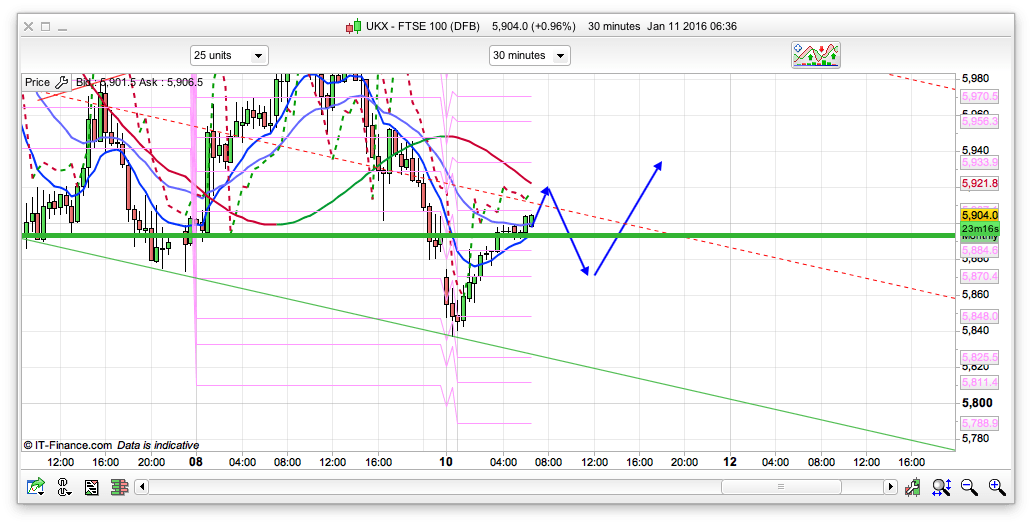Screen dimensions: 1032x525
Task: Click the red-green order book bars icon
Action: click(119, 487)
